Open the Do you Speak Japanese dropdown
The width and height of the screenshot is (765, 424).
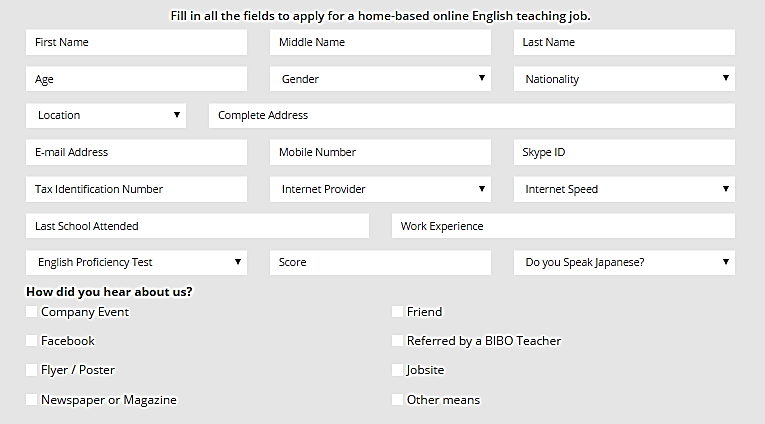click(624, 262)
